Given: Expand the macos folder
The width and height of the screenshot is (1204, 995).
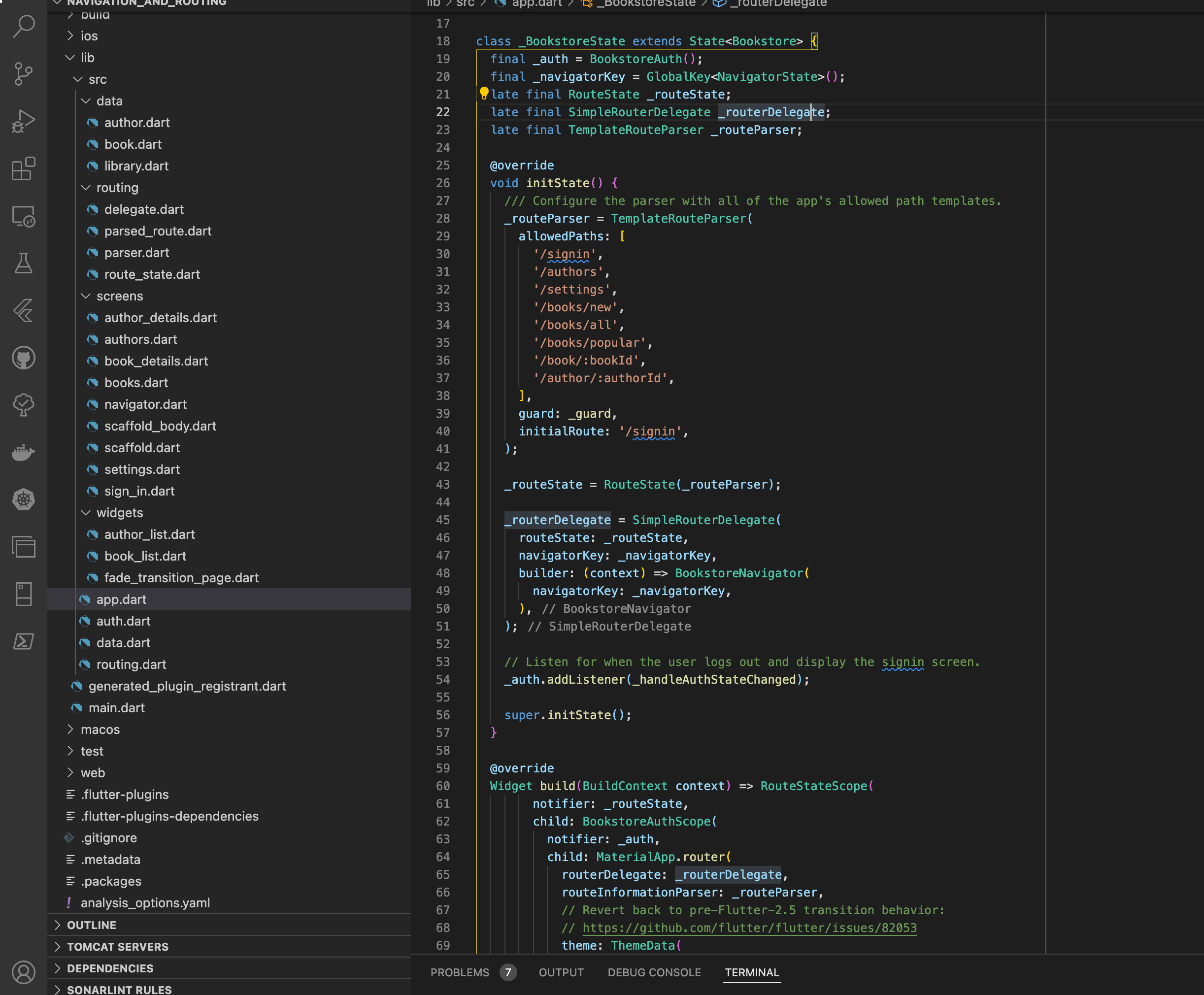Looking at the screenshot, I should click(x=70, y=729).
